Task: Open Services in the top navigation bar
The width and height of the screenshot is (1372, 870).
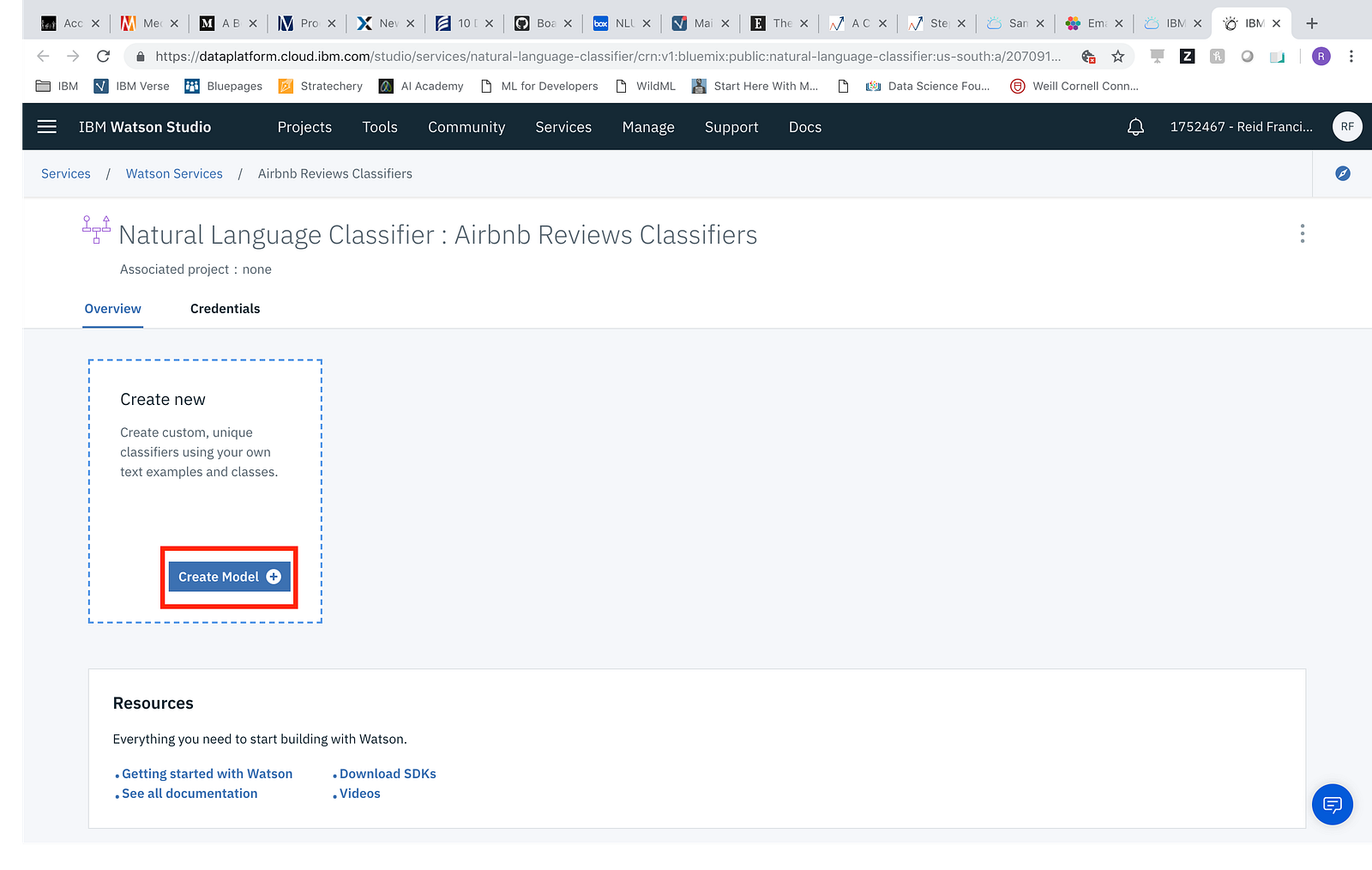Action: click(x=563, y=127)
